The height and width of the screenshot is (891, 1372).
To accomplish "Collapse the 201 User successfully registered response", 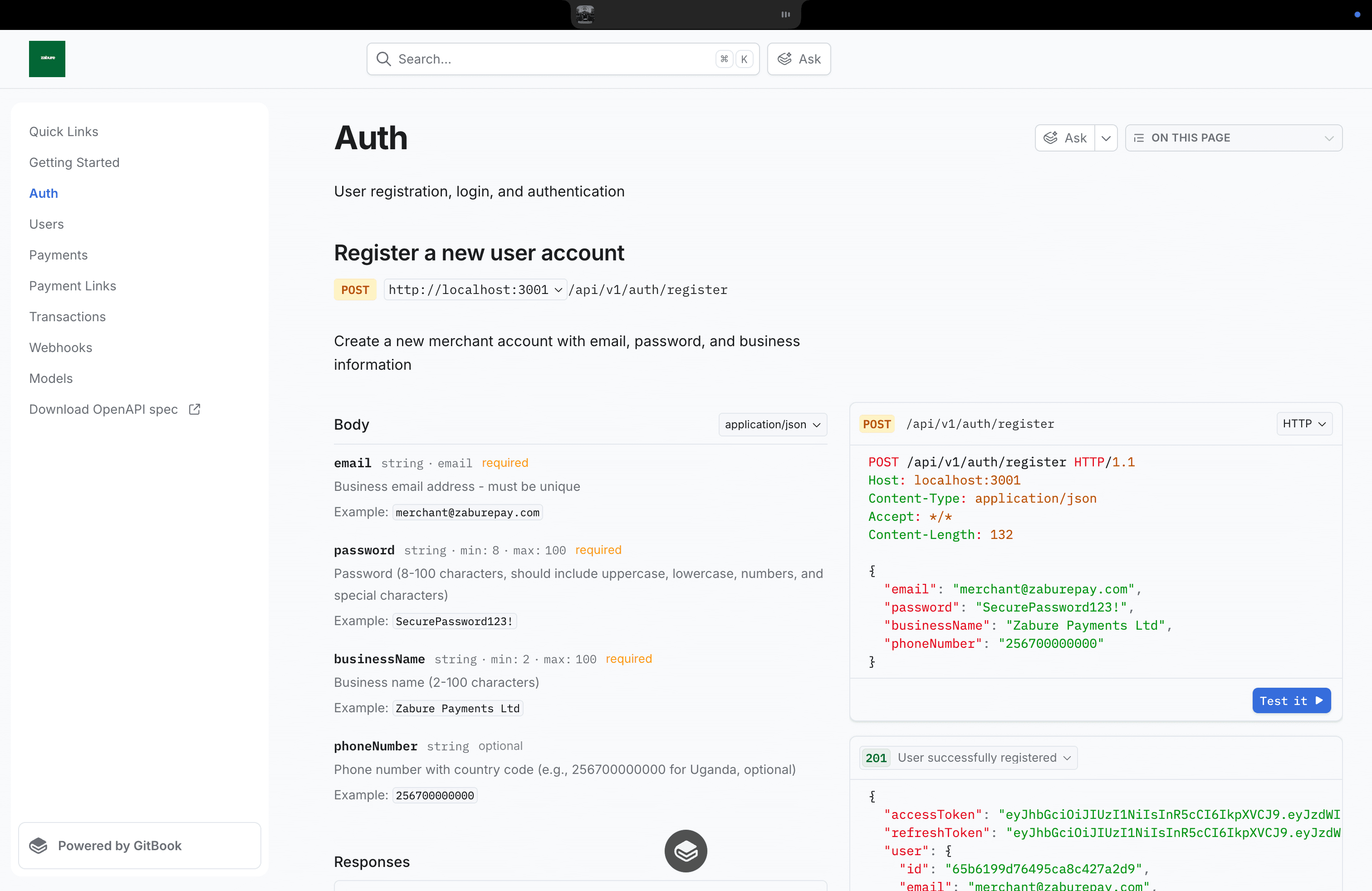I will click(x=1066, y=758).
